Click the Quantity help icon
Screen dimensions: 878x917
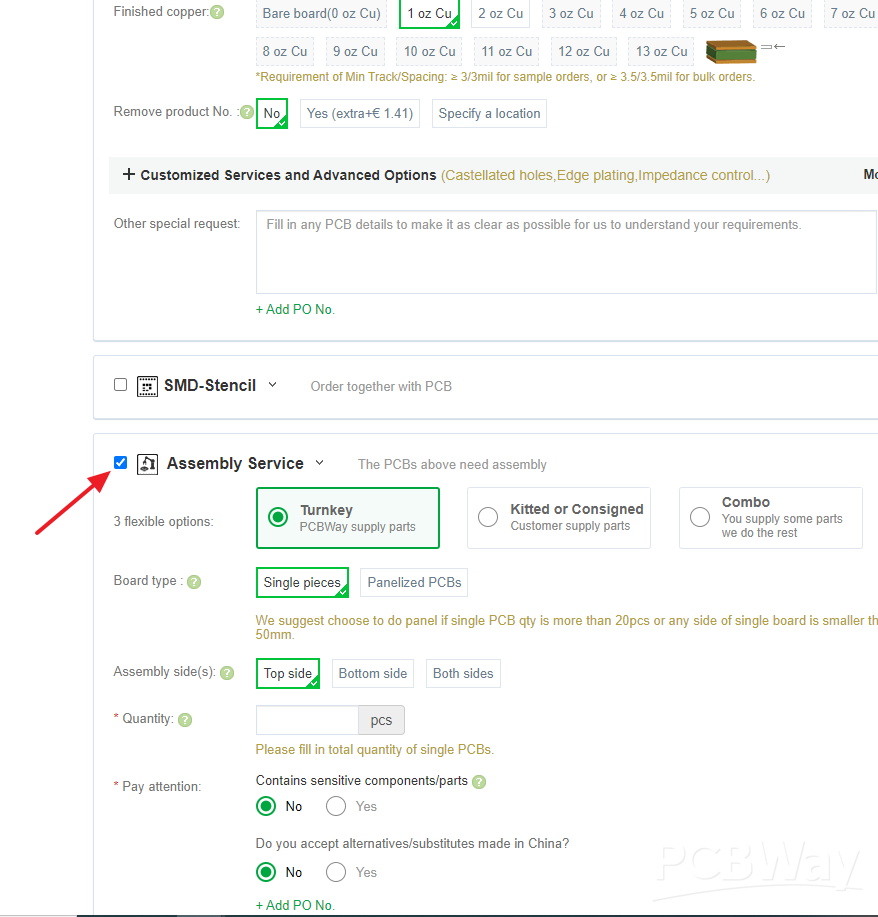pos(185,718)
